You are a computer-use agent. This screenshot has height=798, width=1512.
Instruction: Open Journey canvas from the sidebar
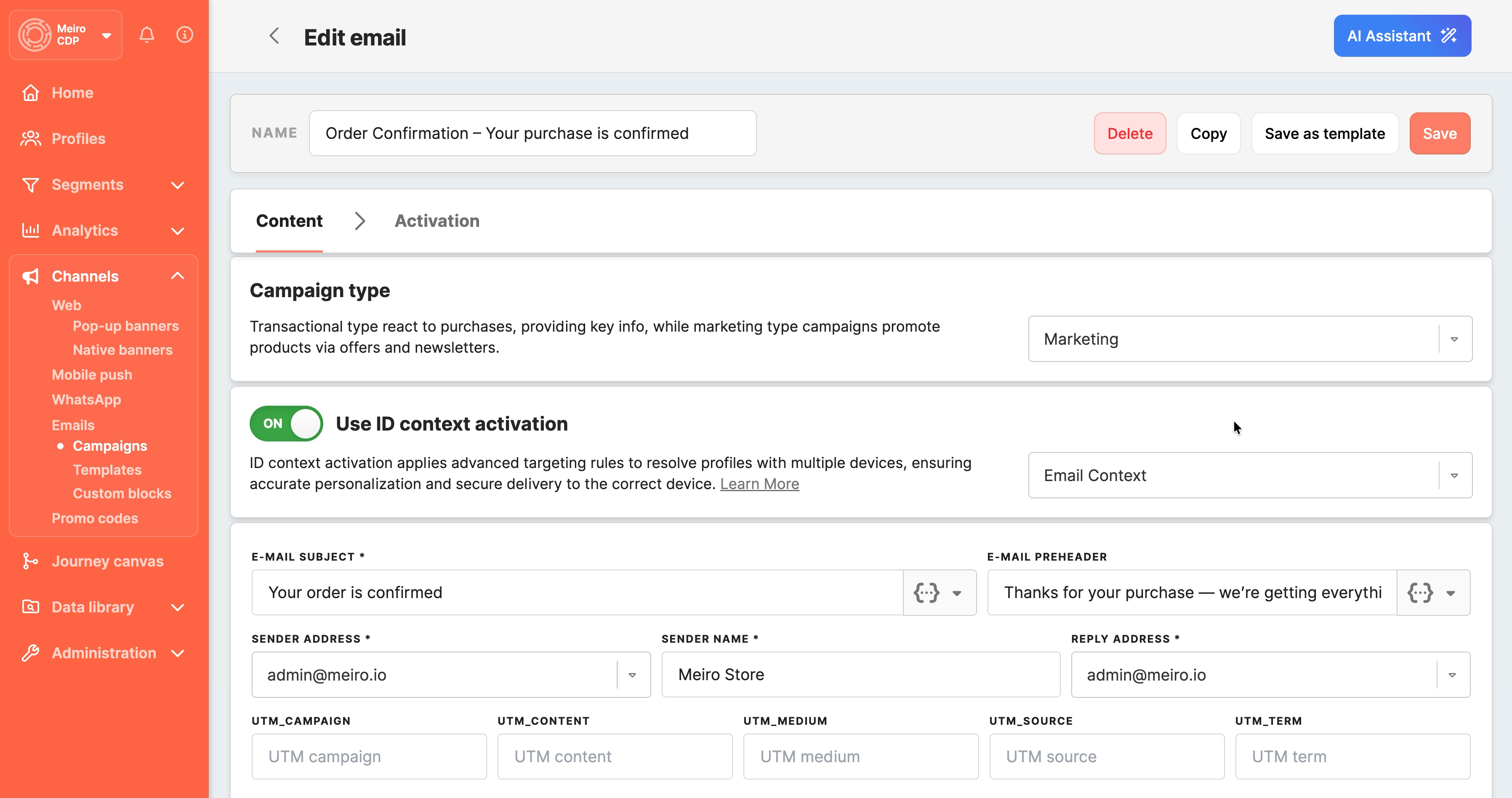[x=107, y=561]
